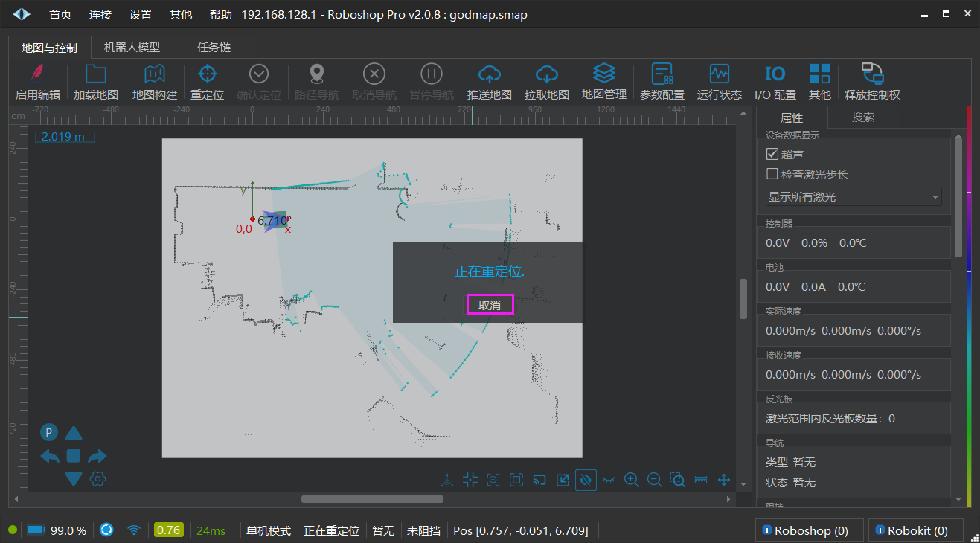Click the map horizontal scrollbar thumb
980x543 pixels.
click(x=372, y=499)
